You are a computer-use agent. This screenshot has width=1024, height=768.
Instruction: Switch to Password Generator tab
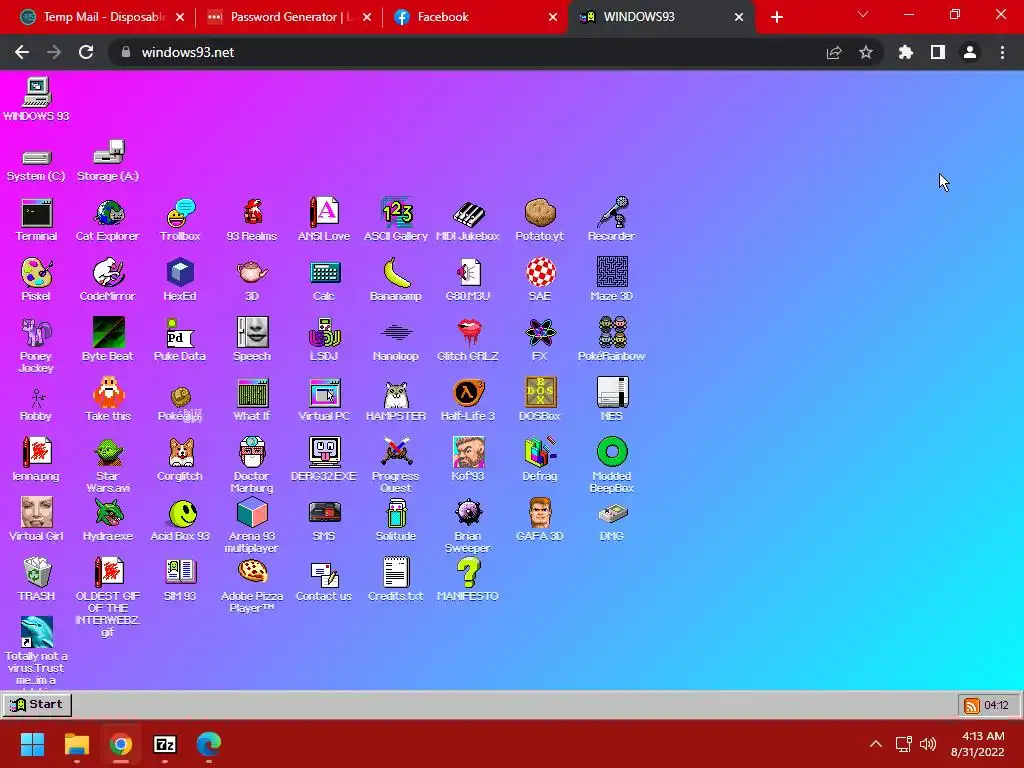[289, 17]
